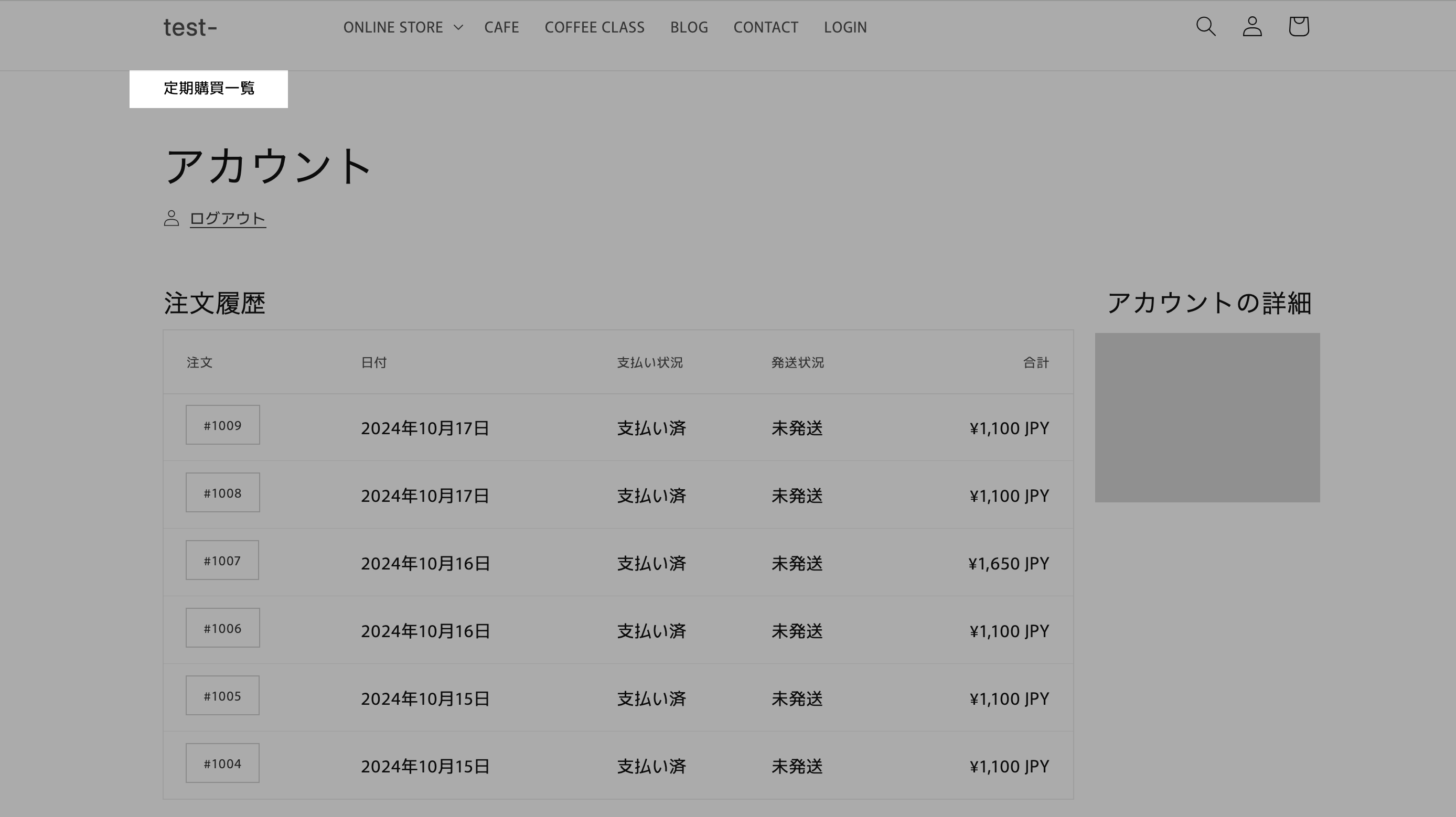This screenshot has height=817, width=1456.
Task: Click the search magnifier icon
Action: (x=1206, y=27)
